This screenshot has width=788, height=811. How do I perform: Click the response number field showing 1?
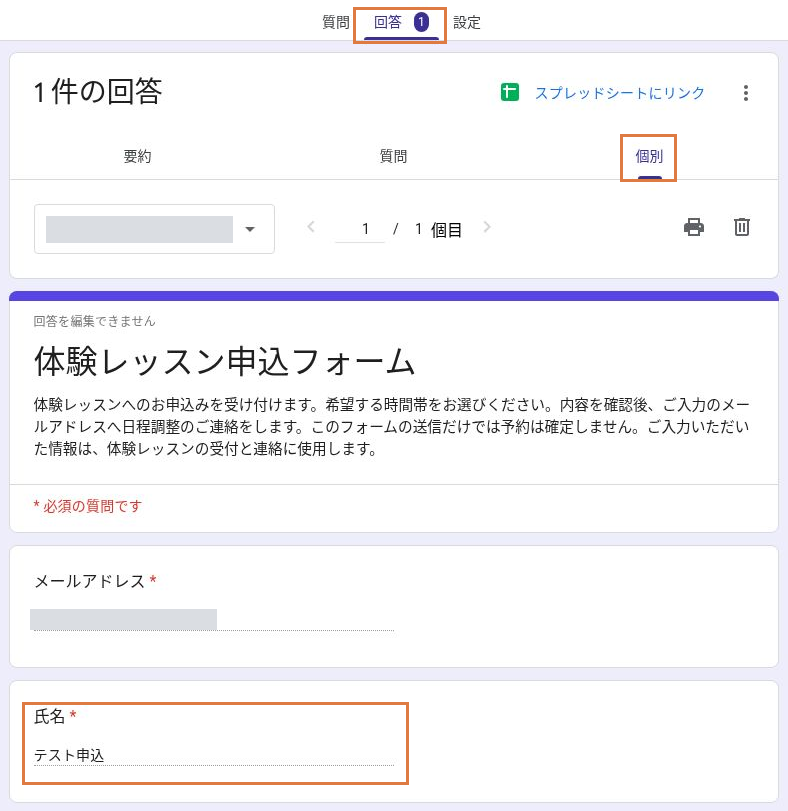coord(360,229)
